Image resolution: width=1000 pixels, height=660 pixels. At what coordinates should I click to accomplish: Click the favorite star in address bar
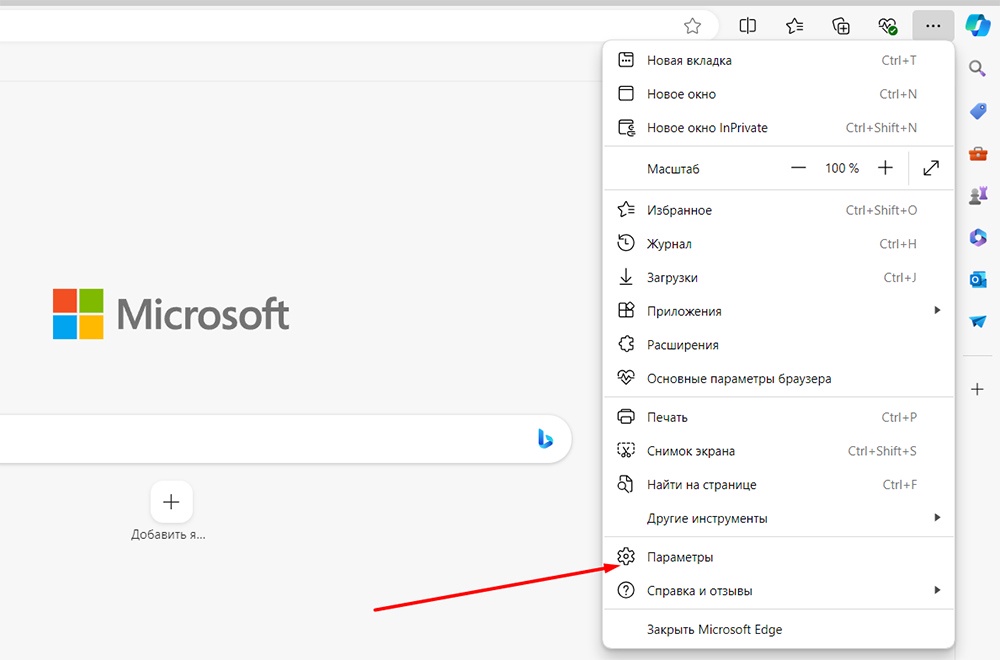(x=692, y=26)
